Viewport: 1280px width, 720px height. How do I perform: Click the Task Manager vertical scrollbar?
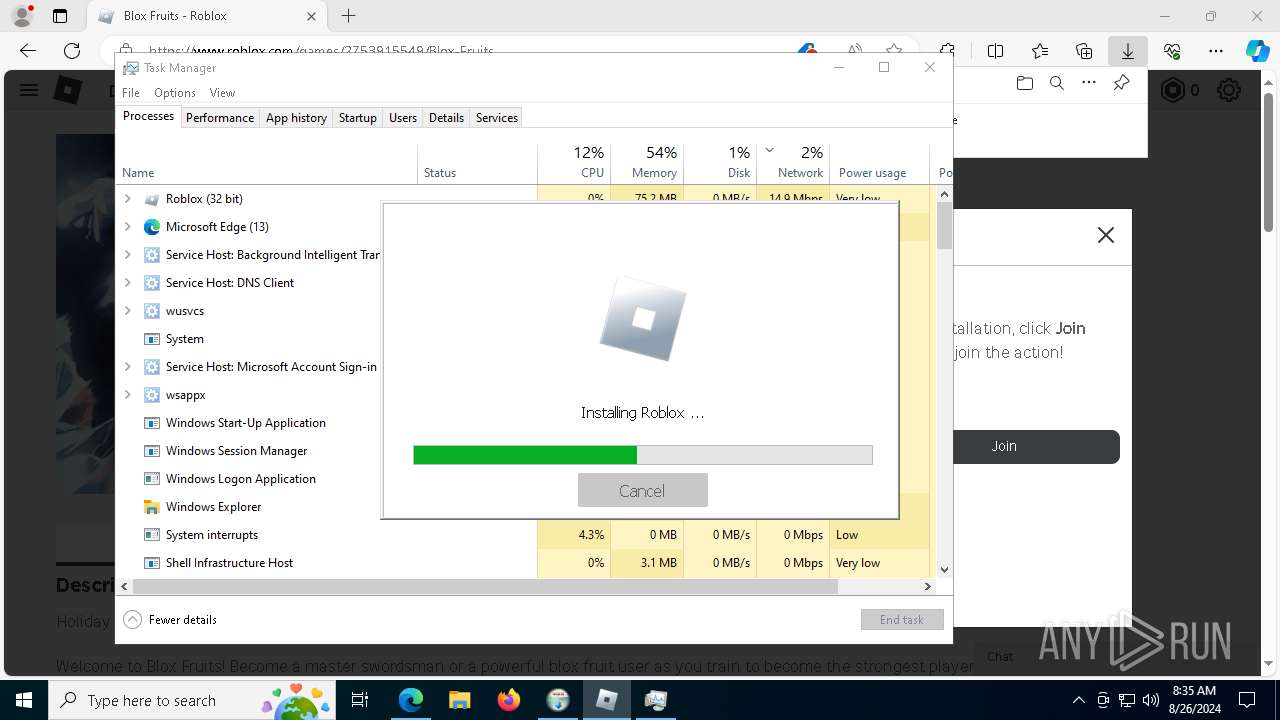tap(944, 226)
